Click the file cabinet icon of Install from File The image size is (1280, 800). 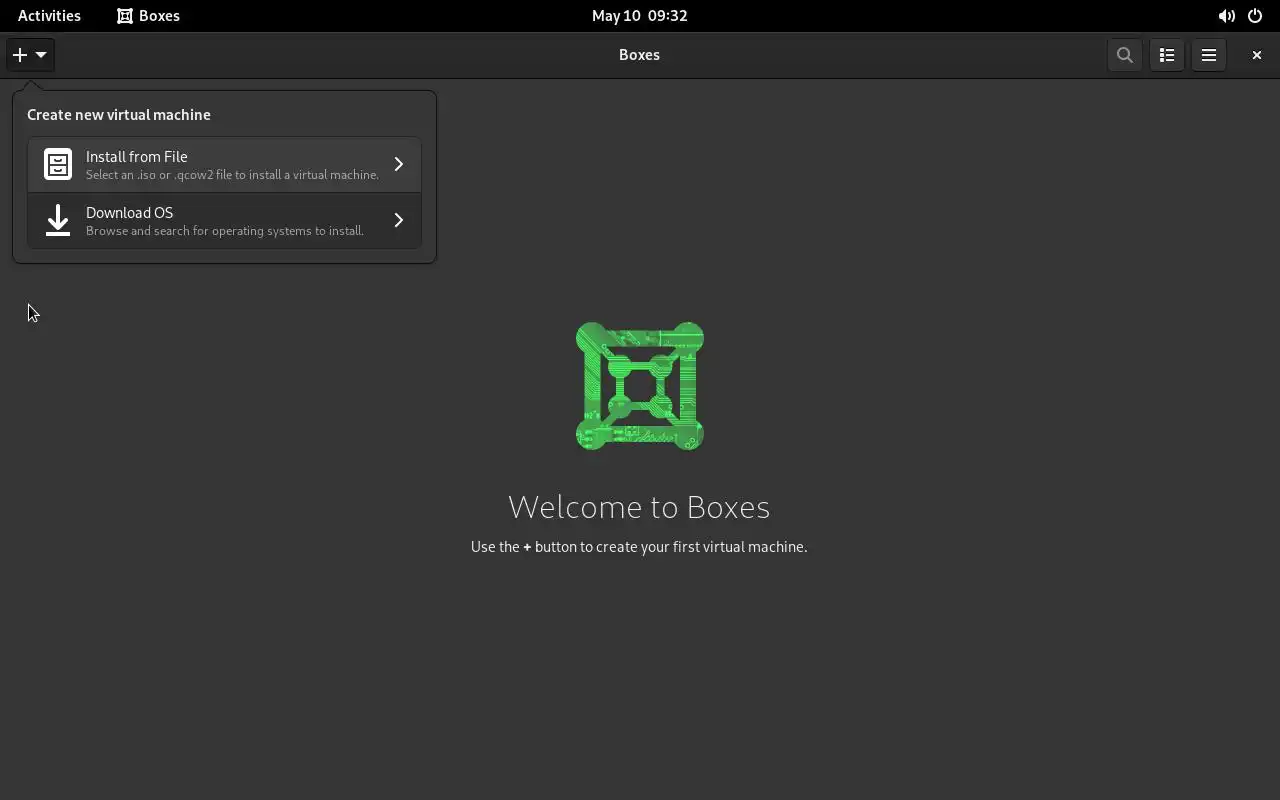click(58, 164)
